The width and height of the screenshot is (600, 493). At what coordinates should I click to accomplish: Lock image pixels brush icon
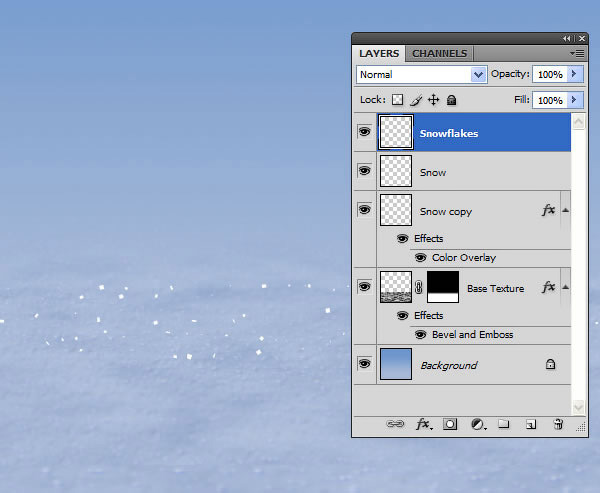pyautogui.click(x=416, y=100)
